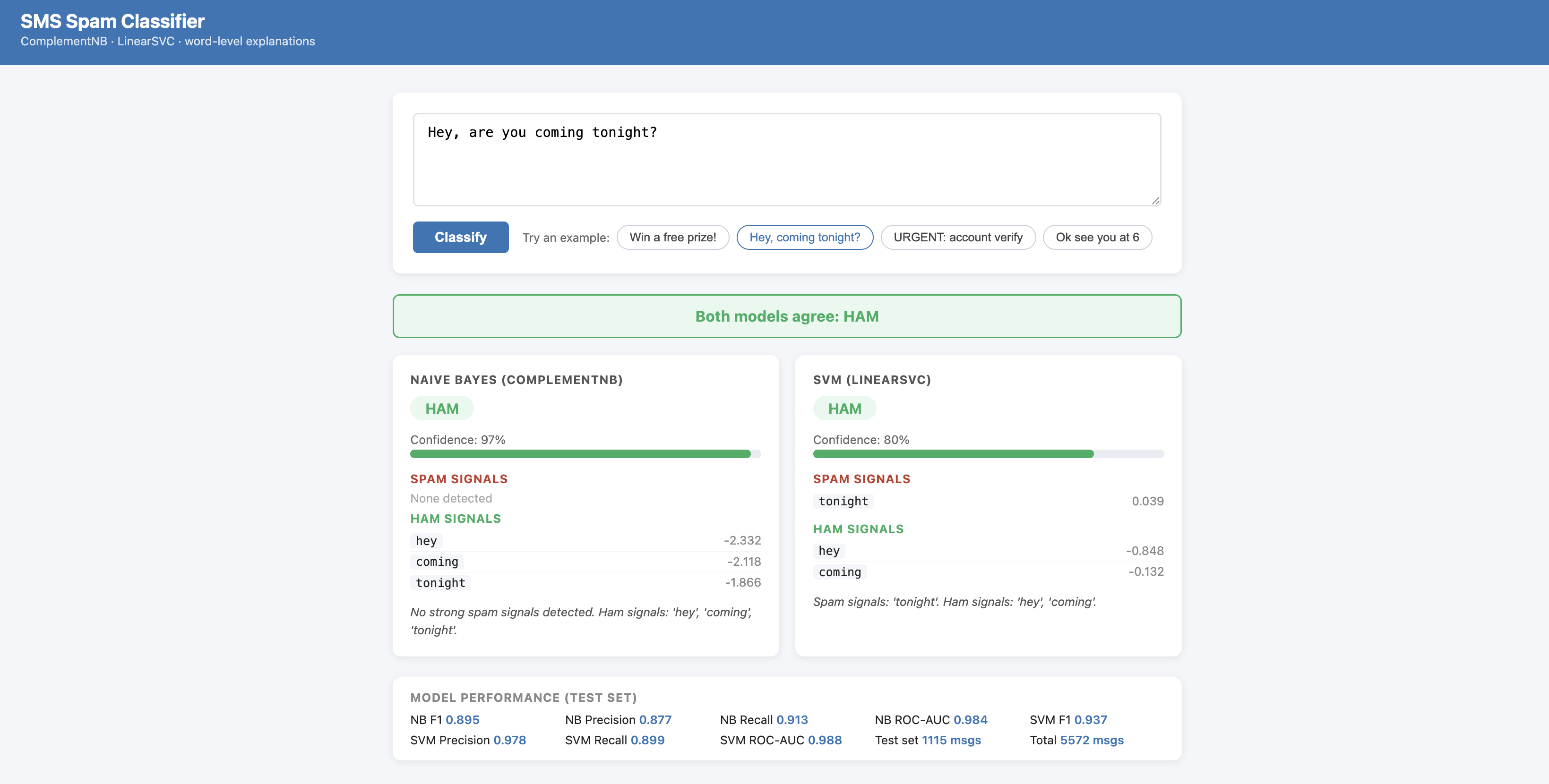Image resolution: width=1549 pixels, height=784 pixels.
Task: Select the 'Win a free prize!' example
Action: point(673,237)
